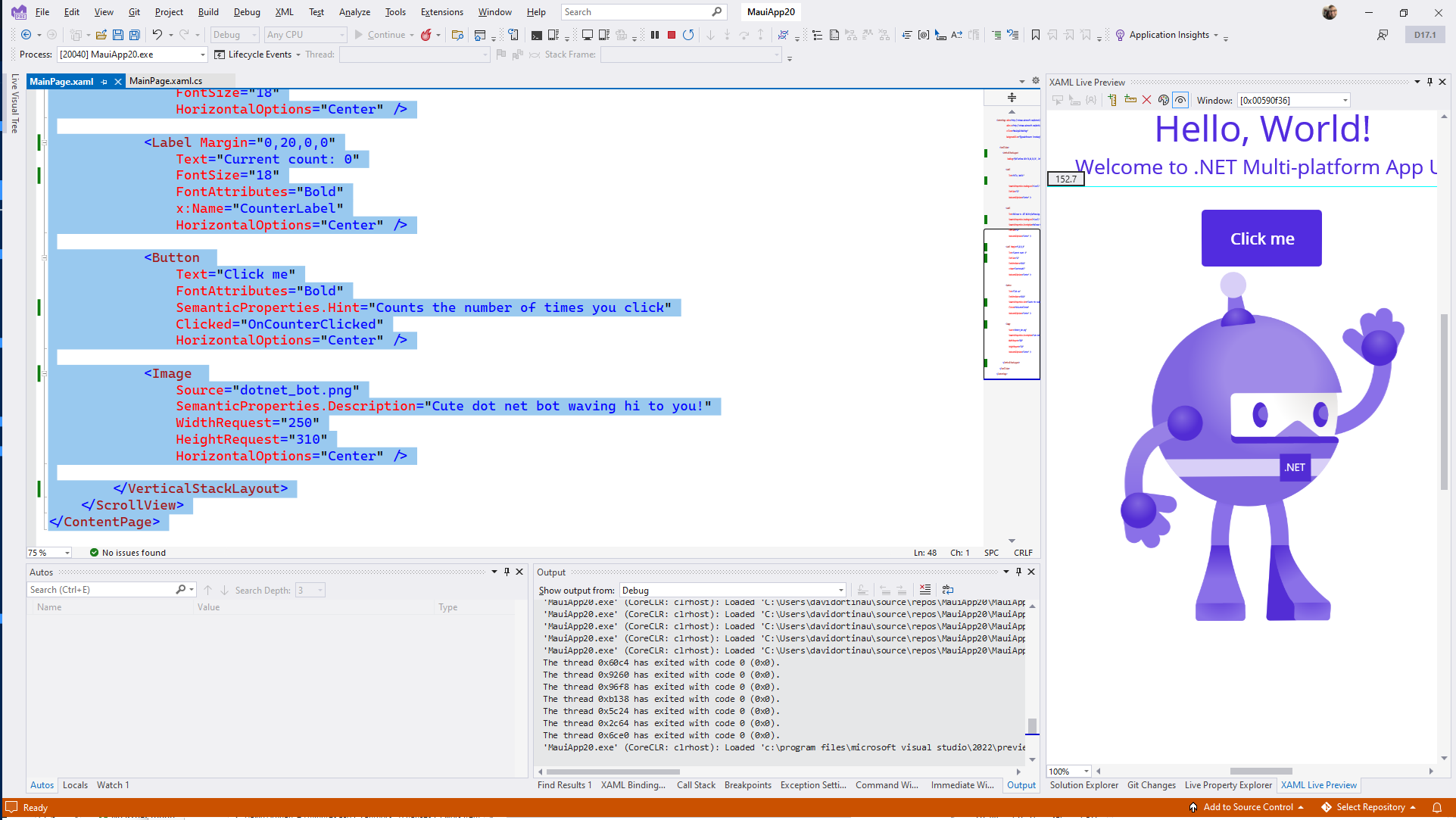1456x820 pixels.
Task: Open the 'Show output from' Debug dropdown
Action: pyautogui.click(x=839, y=590)
